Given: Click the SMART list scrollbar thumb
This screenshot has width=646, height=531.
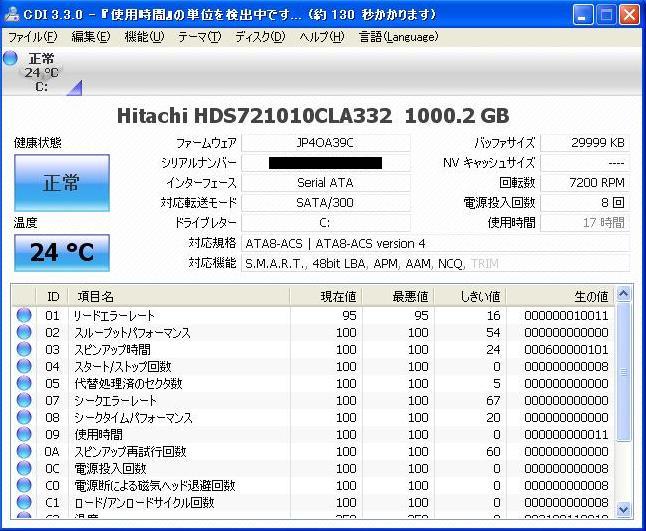Looking at the screenshot, I should pyautogui.click(x=623, y=372).
